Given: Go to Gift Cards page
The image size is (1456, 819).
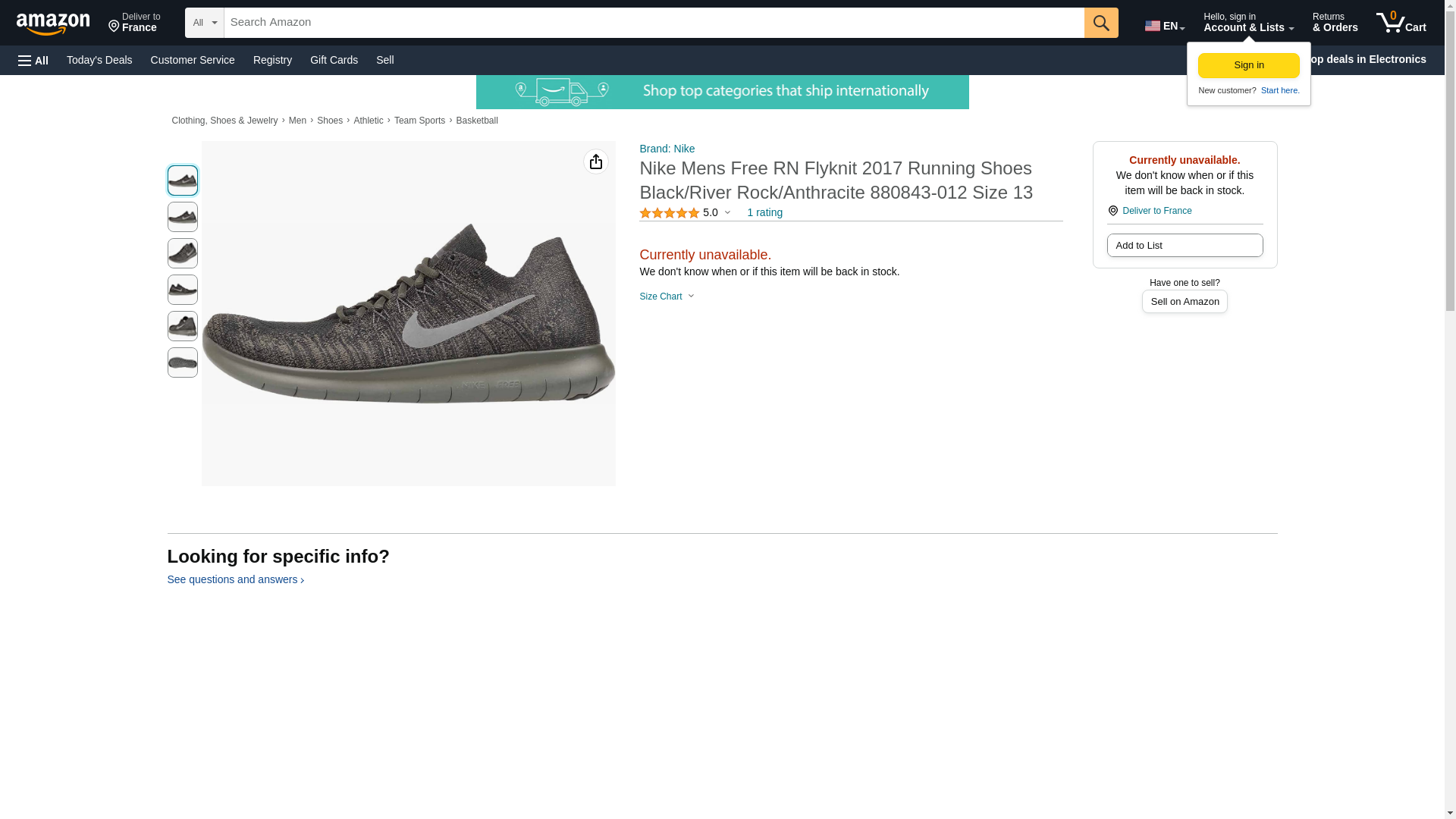Looking at the screenshot, I should [334, 60].
